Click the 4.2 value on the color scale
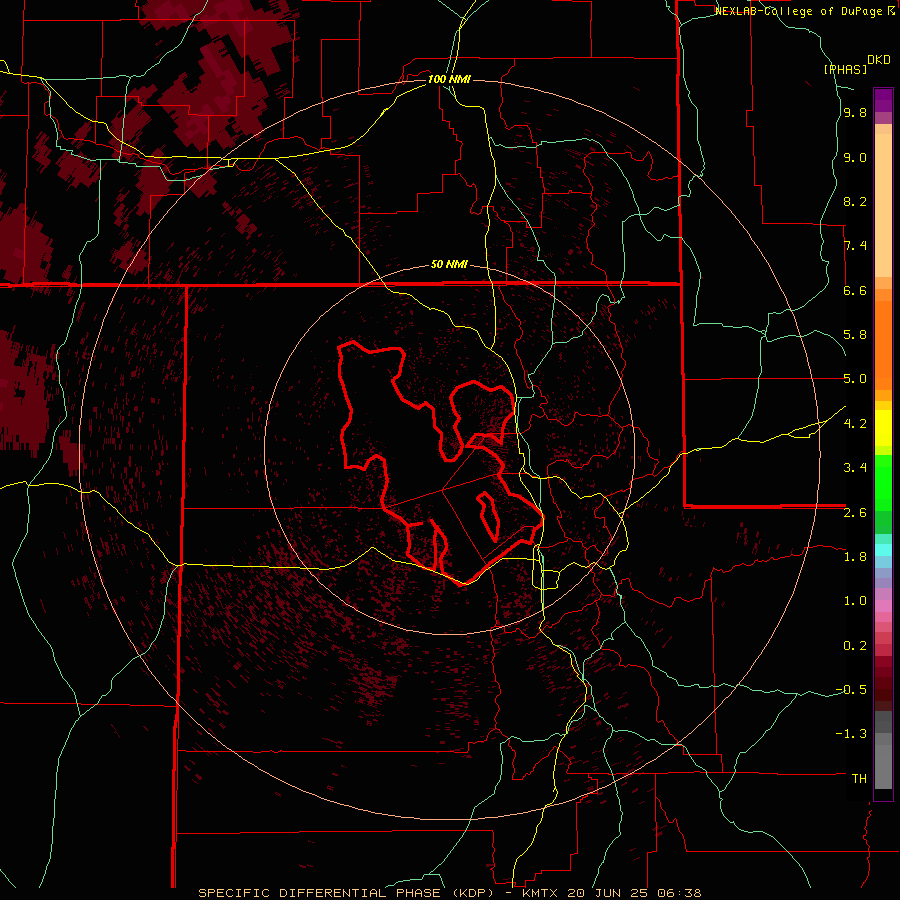The width and height of the screenshot is (900, 900). (x=855, y=424)
